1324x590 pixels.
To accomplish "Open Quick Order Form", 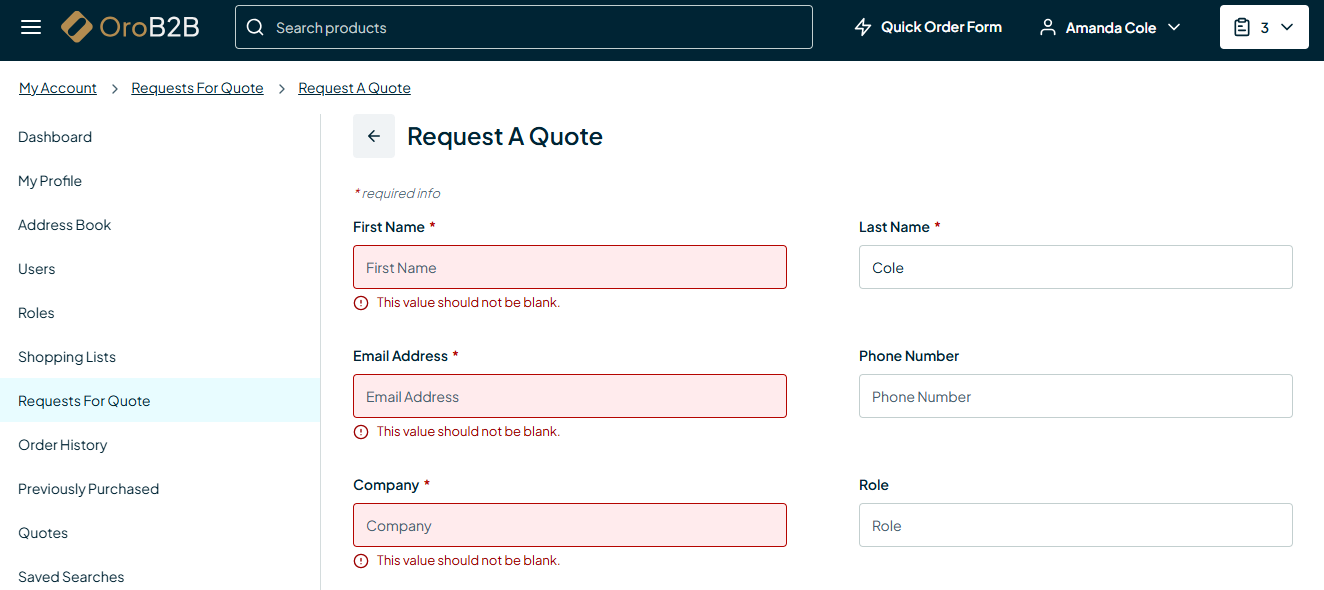I will [x=941, y=27].
